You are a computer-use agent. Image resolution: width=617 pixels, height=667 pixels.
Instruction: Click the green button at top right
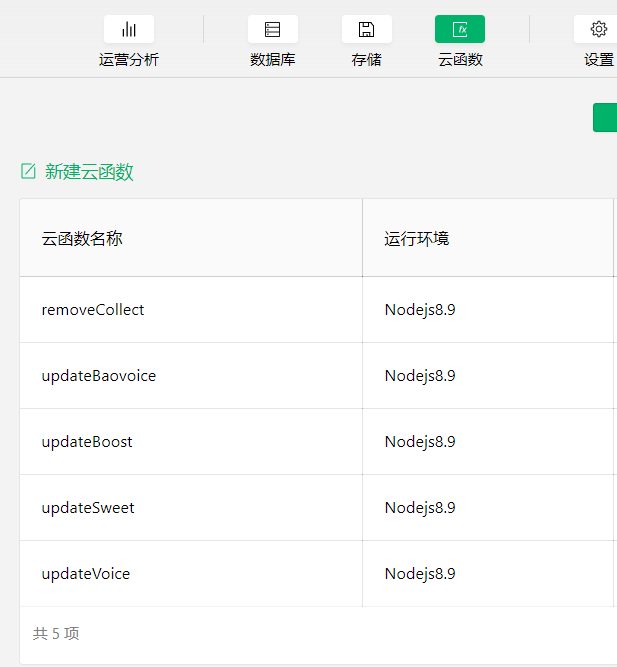(x=605, y=117)
